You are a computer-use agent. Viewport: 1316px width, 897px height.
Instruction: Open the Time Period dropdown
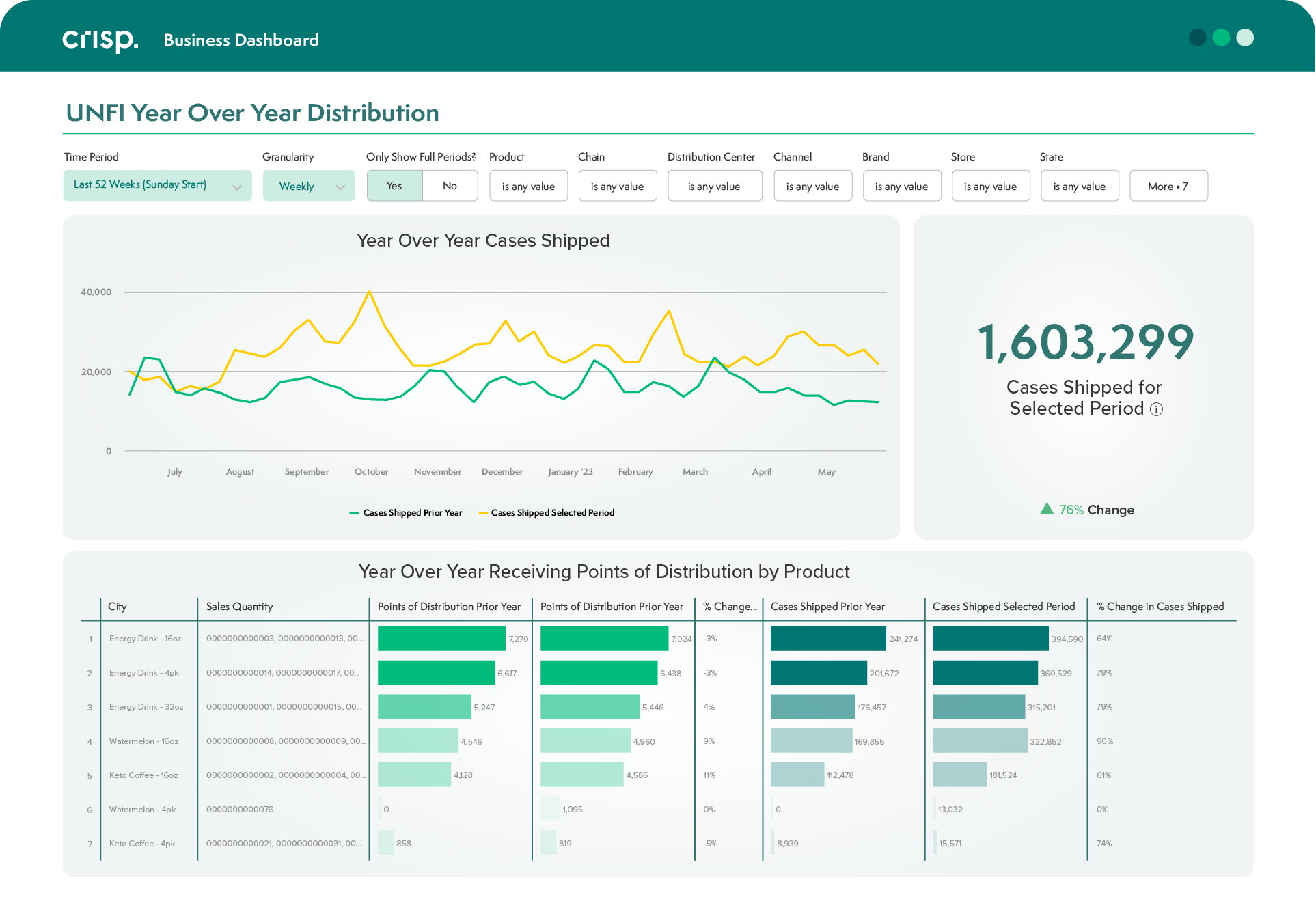[x=157, y=185]
